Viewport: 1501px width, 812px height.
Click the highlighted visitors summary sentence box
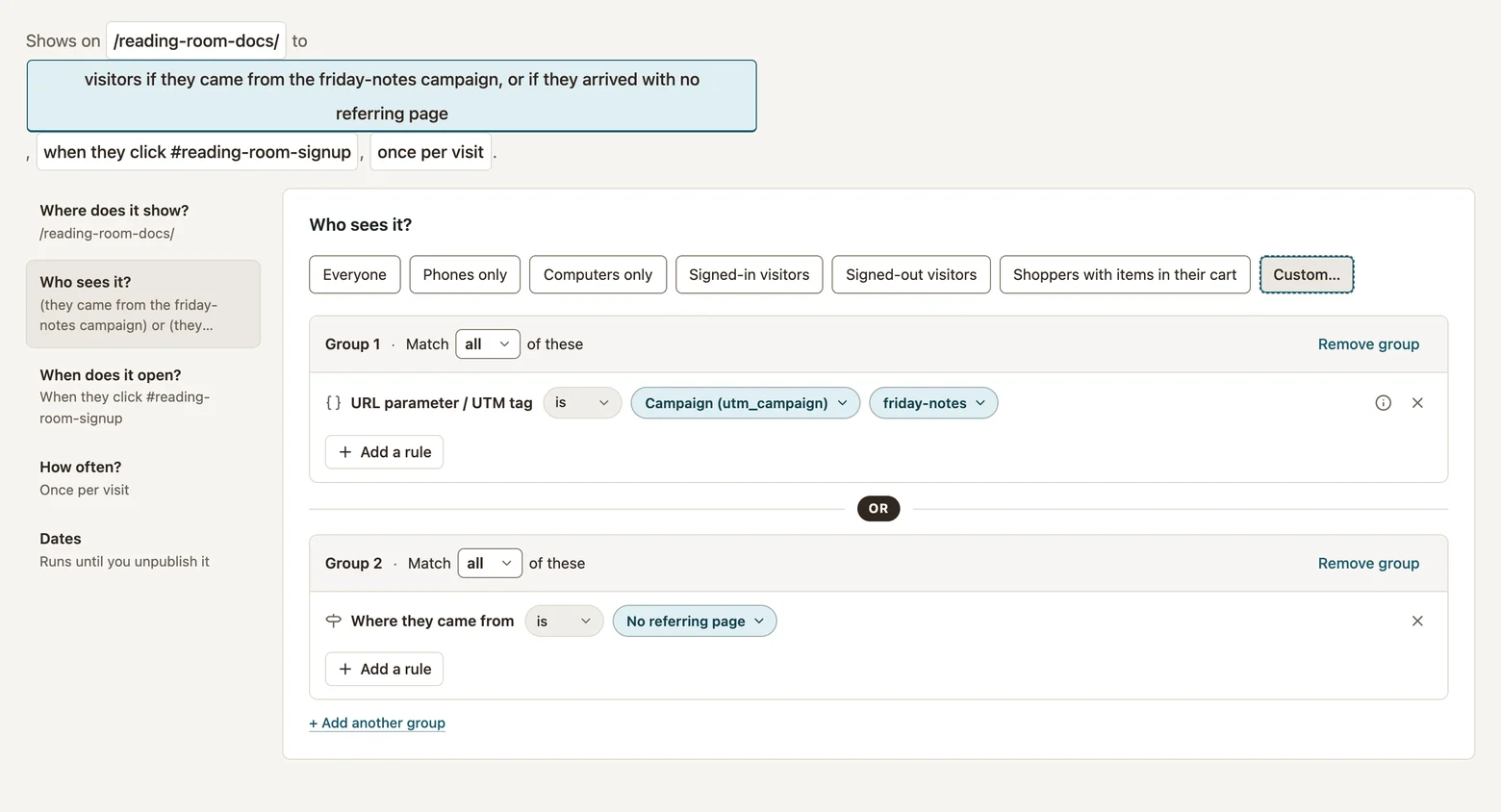coord(392,96)
